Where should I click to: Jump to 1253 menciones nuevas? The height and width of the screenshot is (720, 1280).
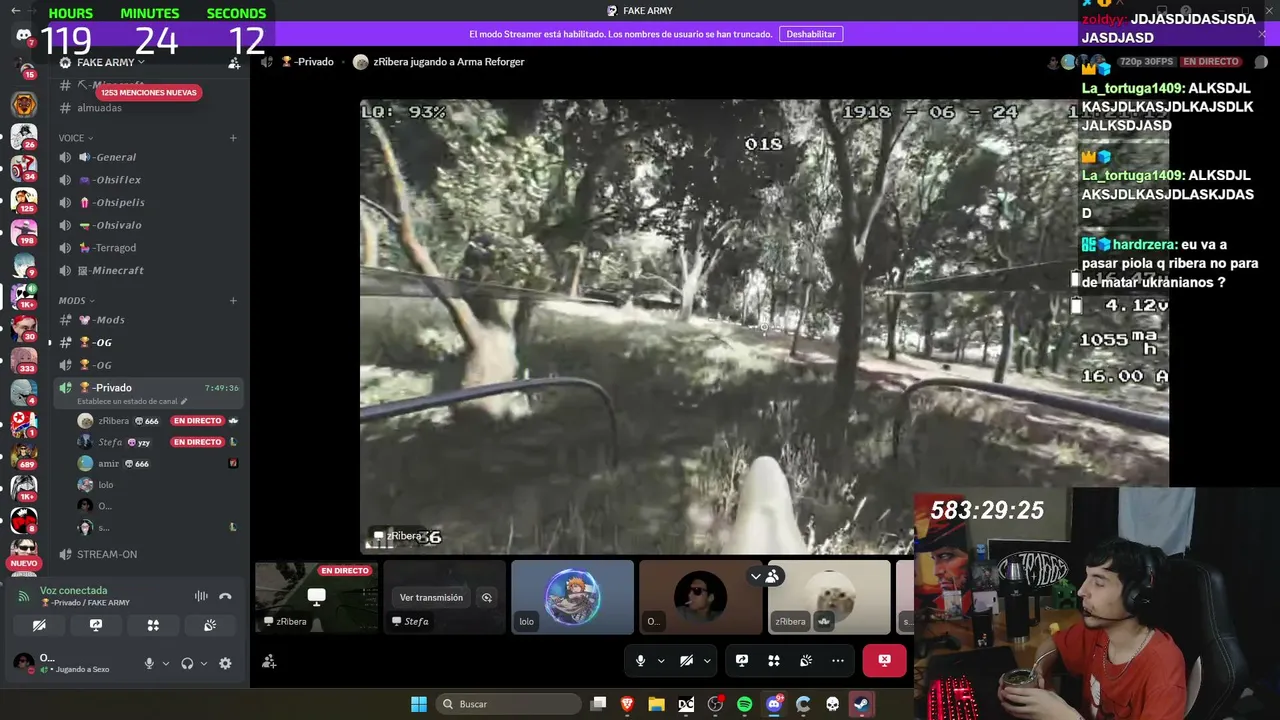149,92
